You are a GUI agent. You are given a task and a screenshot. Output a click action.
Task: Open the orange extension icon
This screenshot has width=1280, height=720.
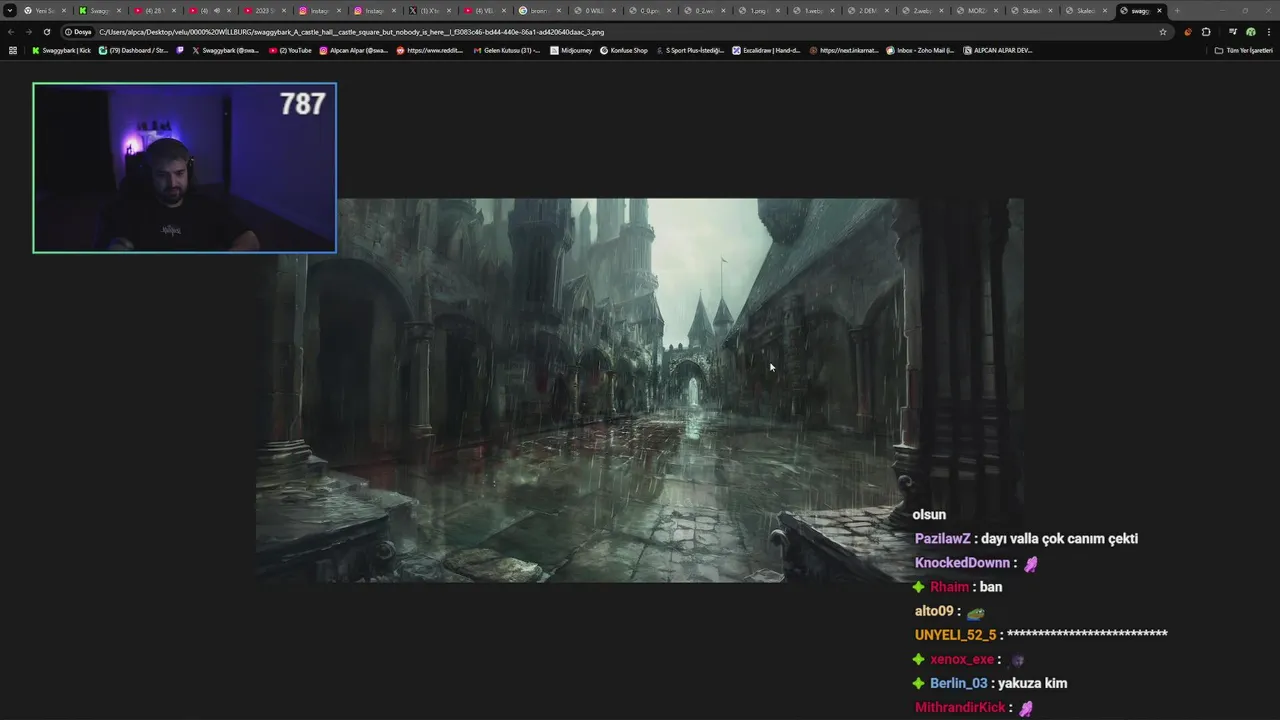(x=1188, y=32)
